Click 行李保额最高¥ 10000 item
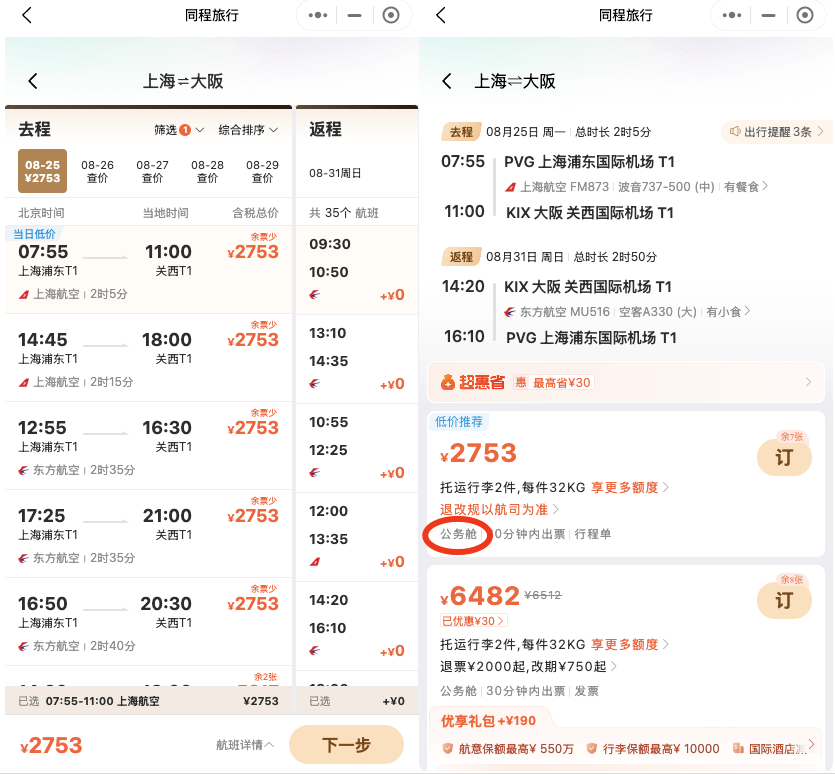The image size is (835, 774). 653,749
